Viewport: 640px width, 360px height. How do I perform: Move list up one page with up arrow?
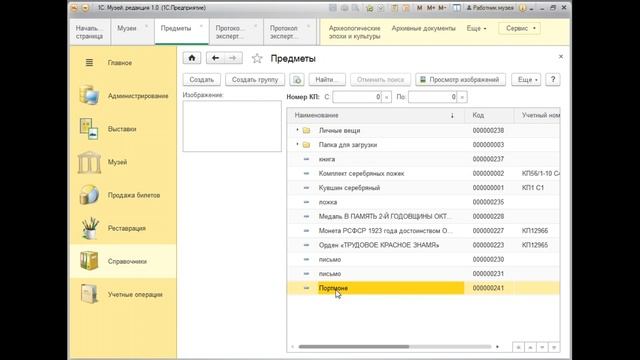(530, 347)
